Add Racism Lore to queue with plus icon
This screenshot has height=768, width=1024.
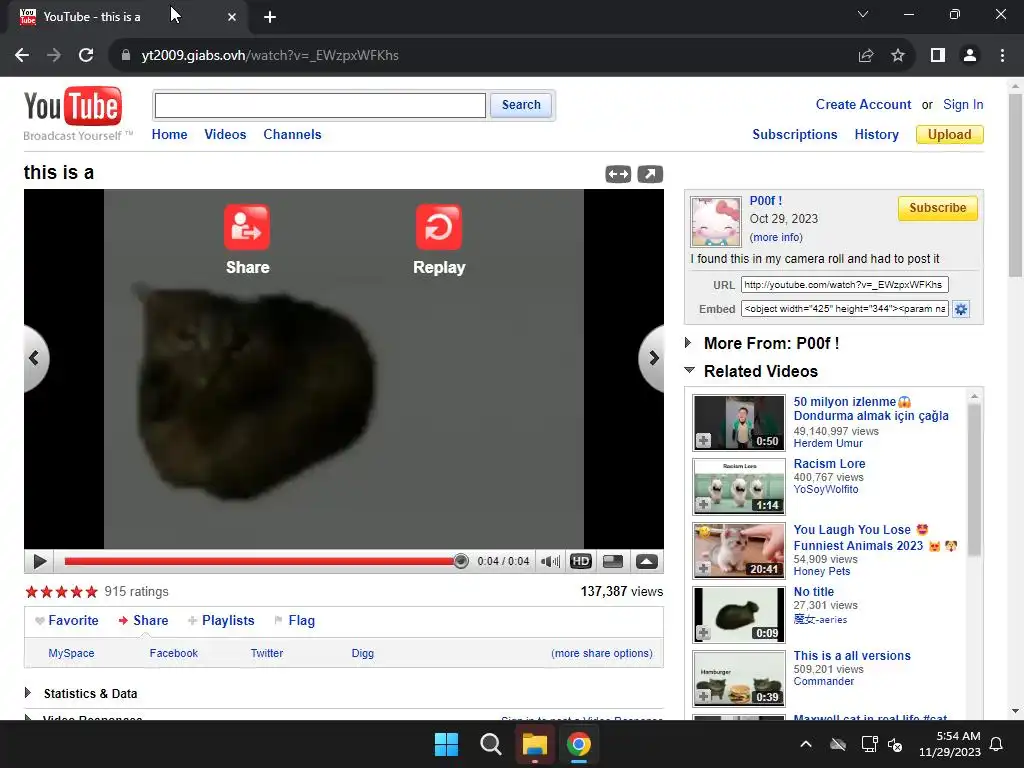coord(703,504)
